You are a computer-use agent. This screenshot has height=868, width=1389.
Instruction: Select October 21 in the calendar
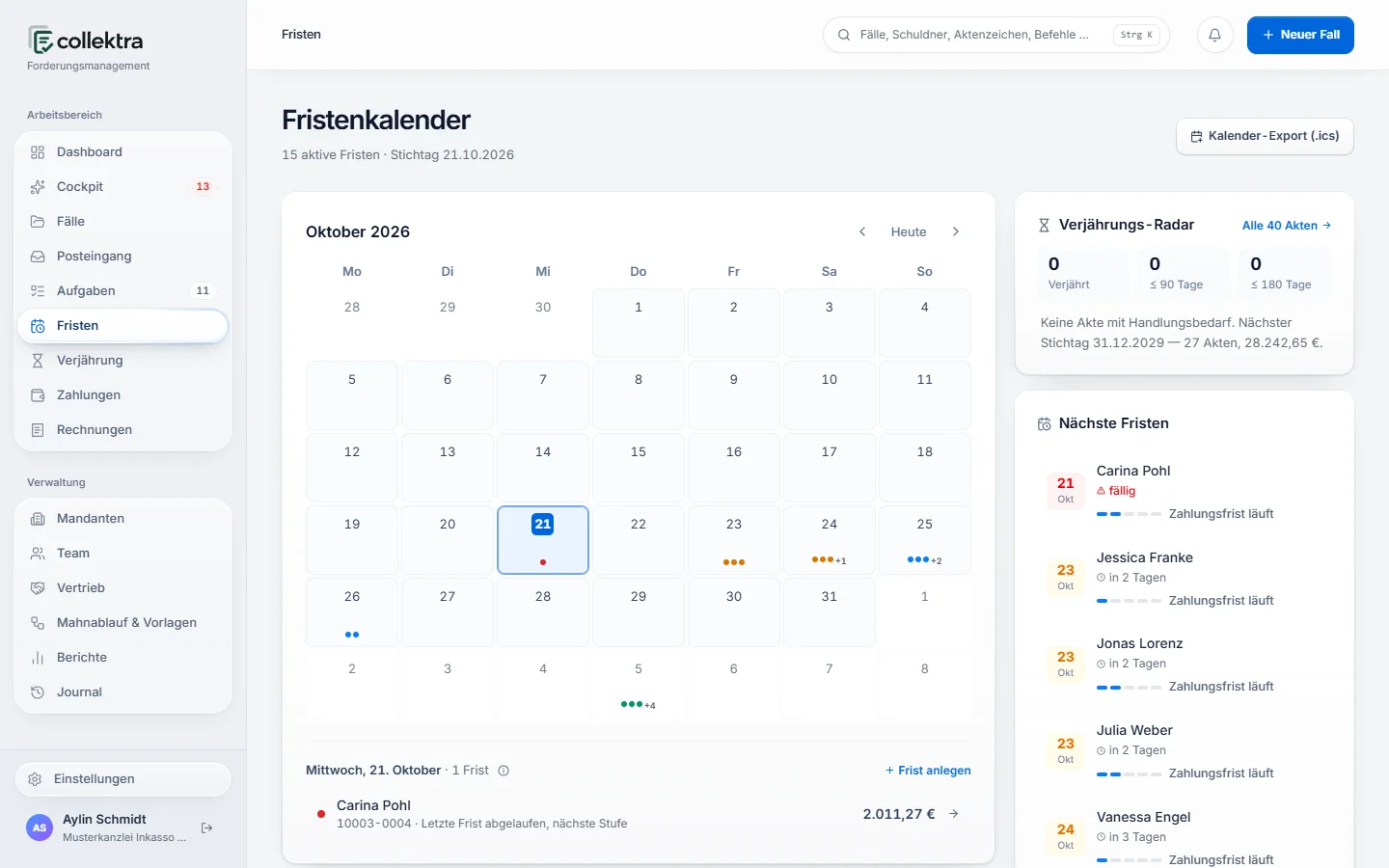click(543, 540)
